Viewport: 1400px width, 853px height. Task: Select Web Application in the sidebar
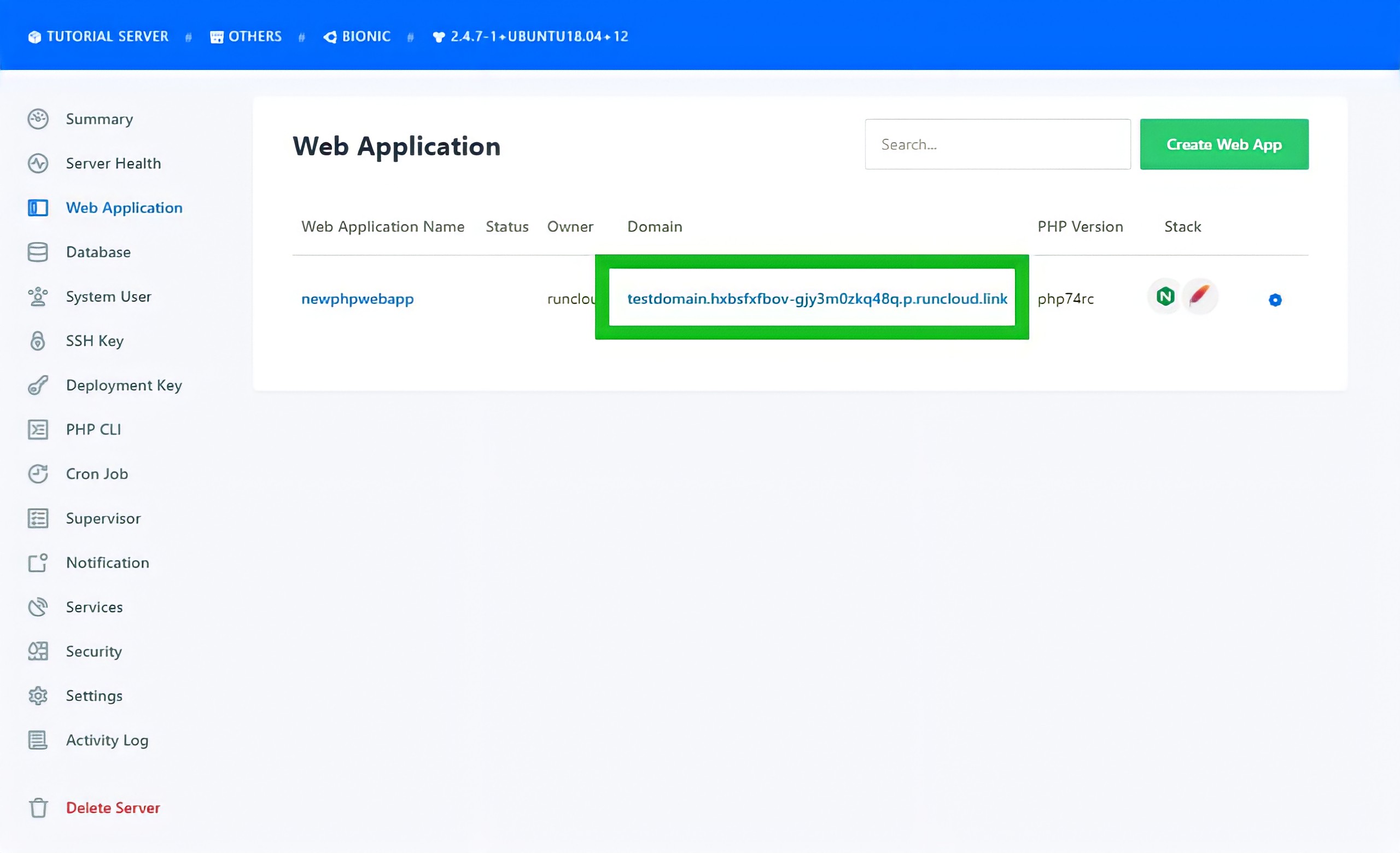point(125,208)
